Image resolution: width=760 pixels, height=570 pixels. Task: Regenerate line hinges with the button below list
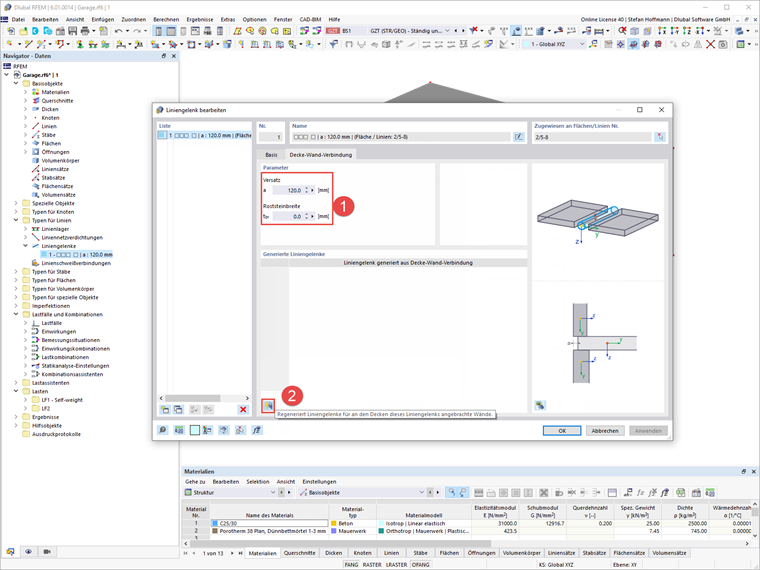(268, 405)
